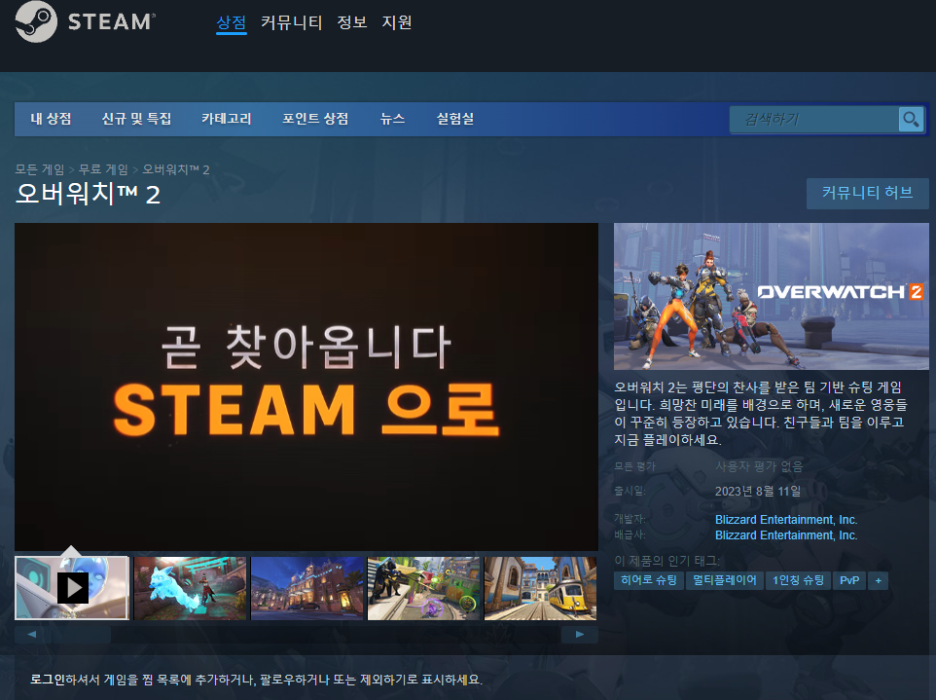Click the STEAM wordmark text
The height and width of the screenshot is (700, 936).
coord(112,22)
